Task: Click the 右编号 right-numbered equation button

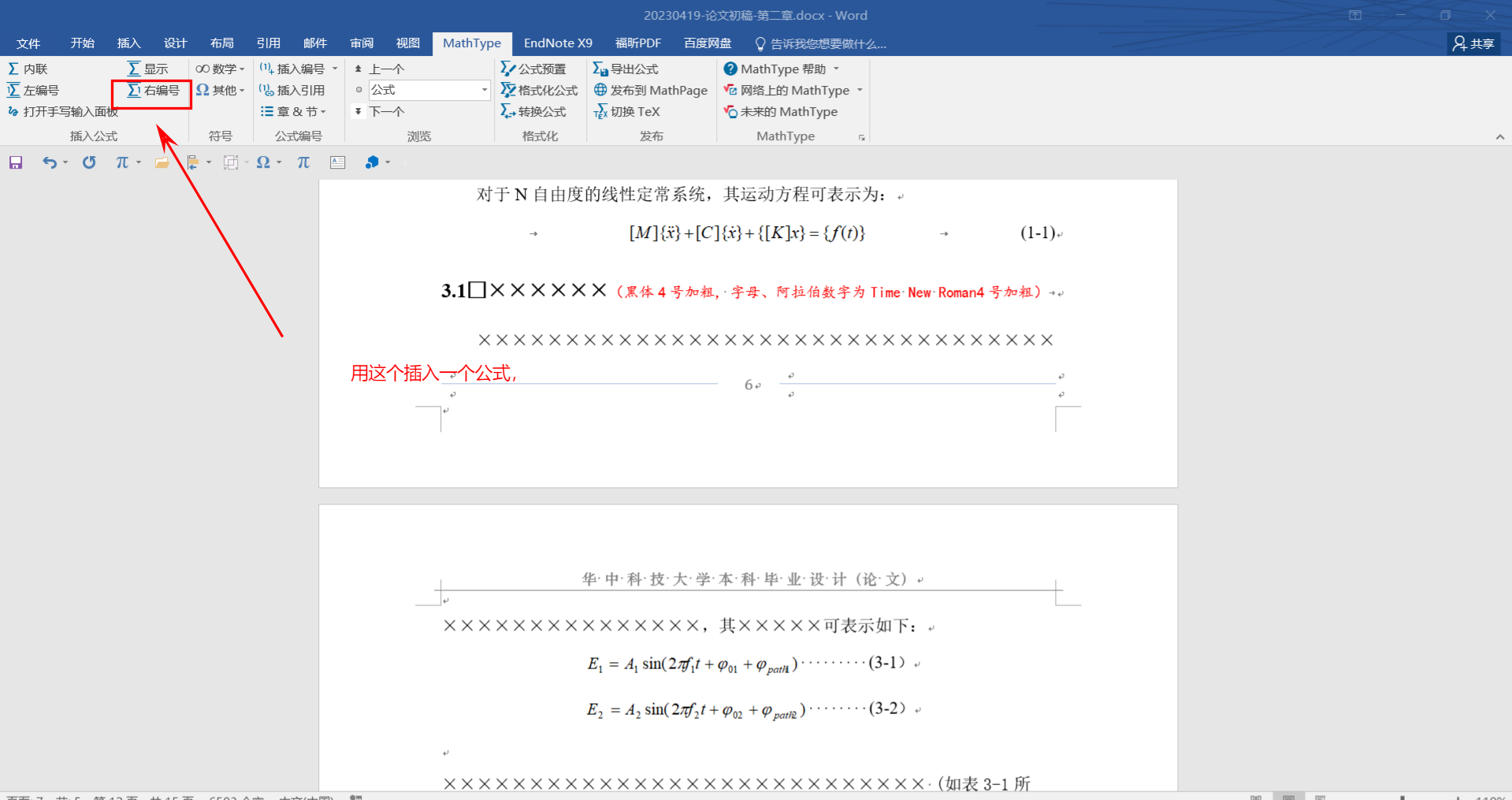Action: (x=154, y=91)
